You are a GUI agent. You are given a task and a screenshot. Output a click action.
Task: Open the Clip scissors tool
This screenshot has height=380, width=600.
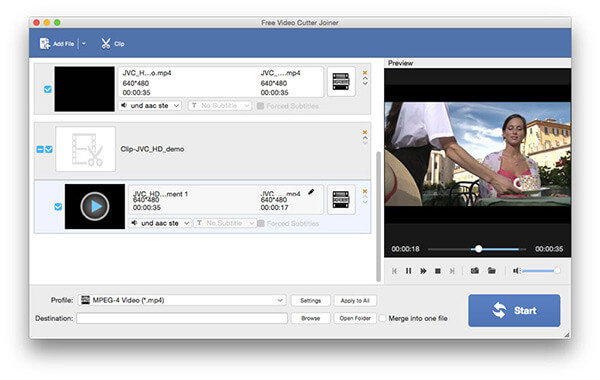pyautogui.click(x=112, y=44)
